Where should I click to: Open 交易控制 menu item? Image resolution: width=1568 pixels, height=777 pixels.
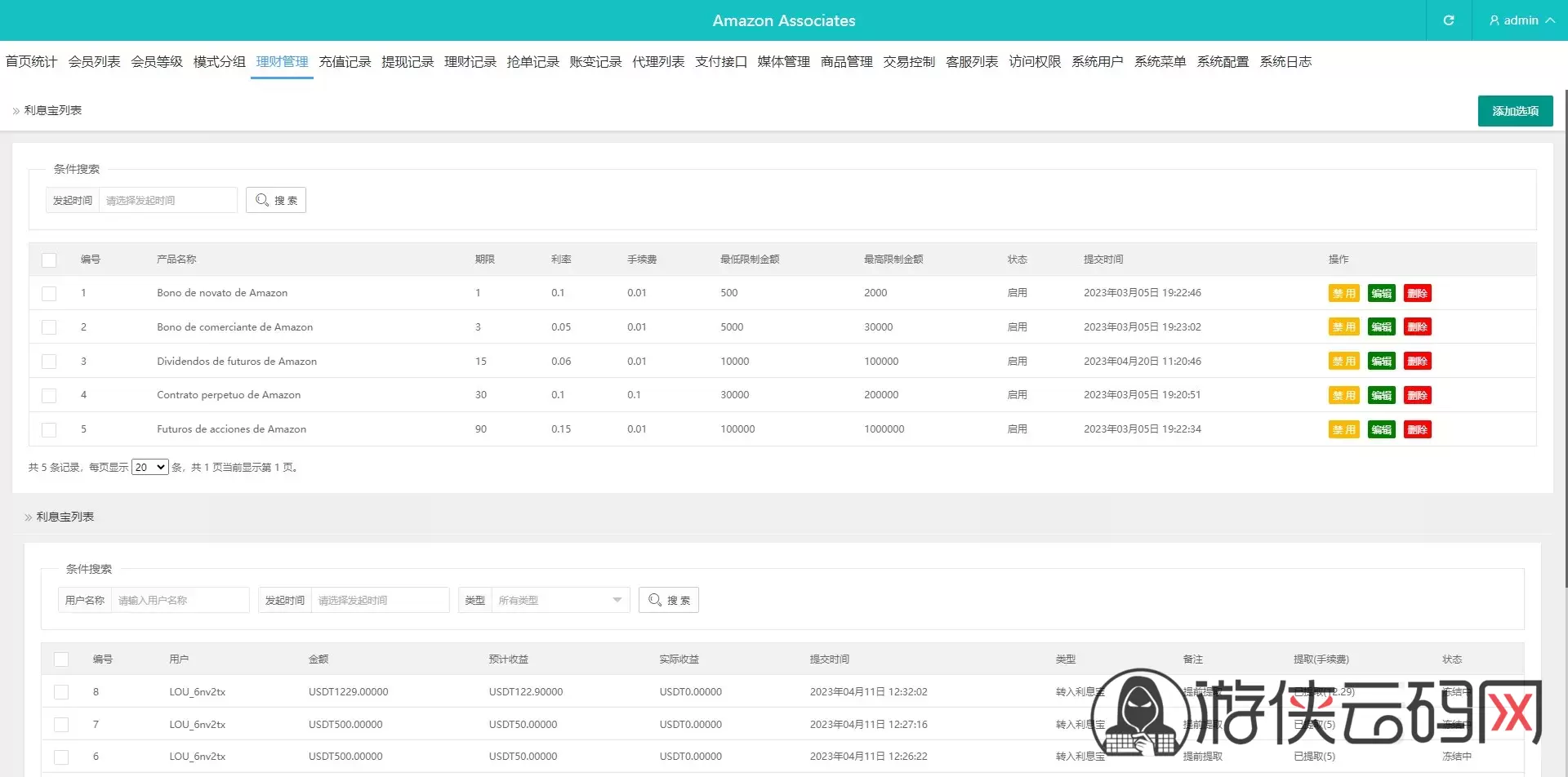(909, 61)
